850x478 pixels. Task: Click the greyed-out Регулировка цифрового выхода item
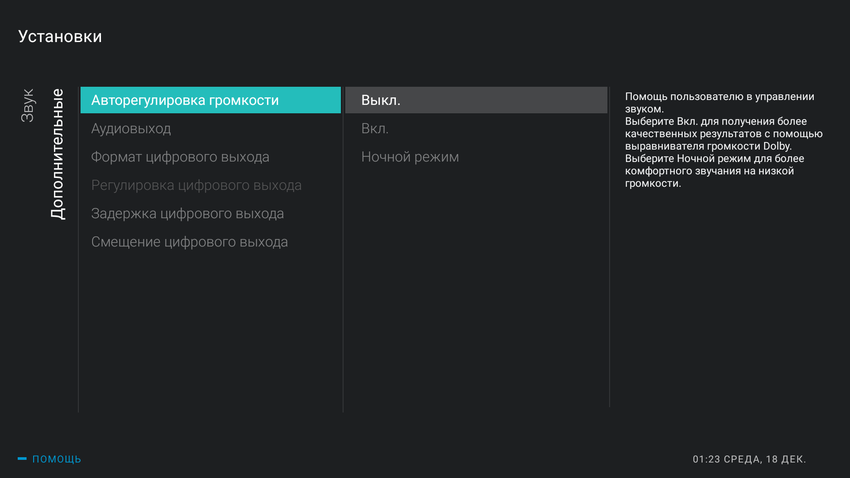[x=196, y=185]
